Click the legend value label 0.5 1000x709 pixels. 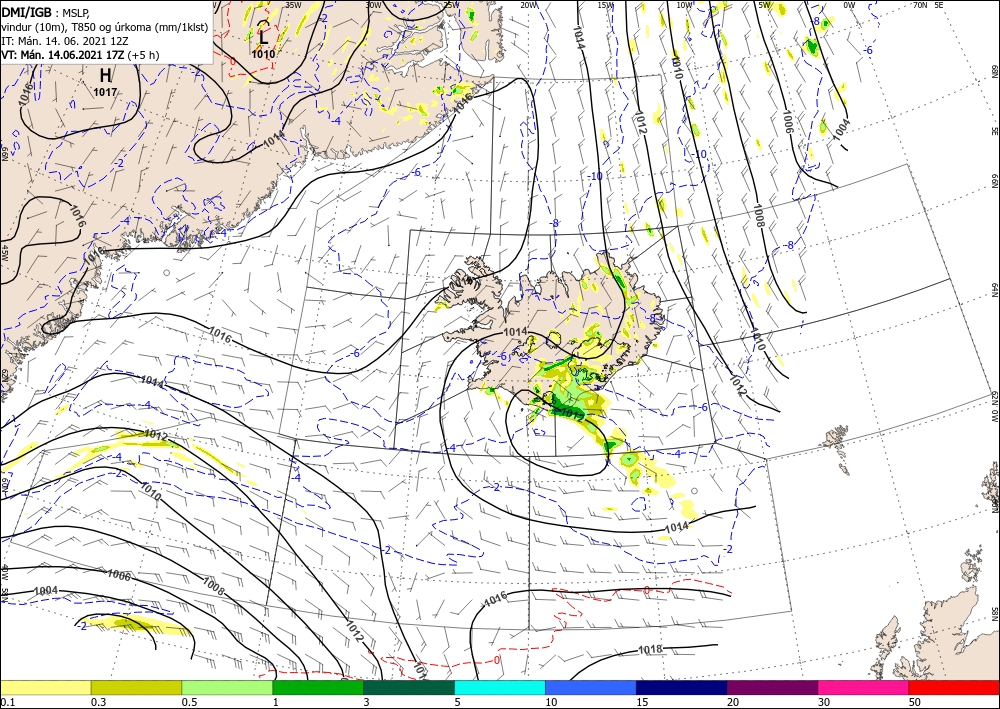[x=188, y=702]
